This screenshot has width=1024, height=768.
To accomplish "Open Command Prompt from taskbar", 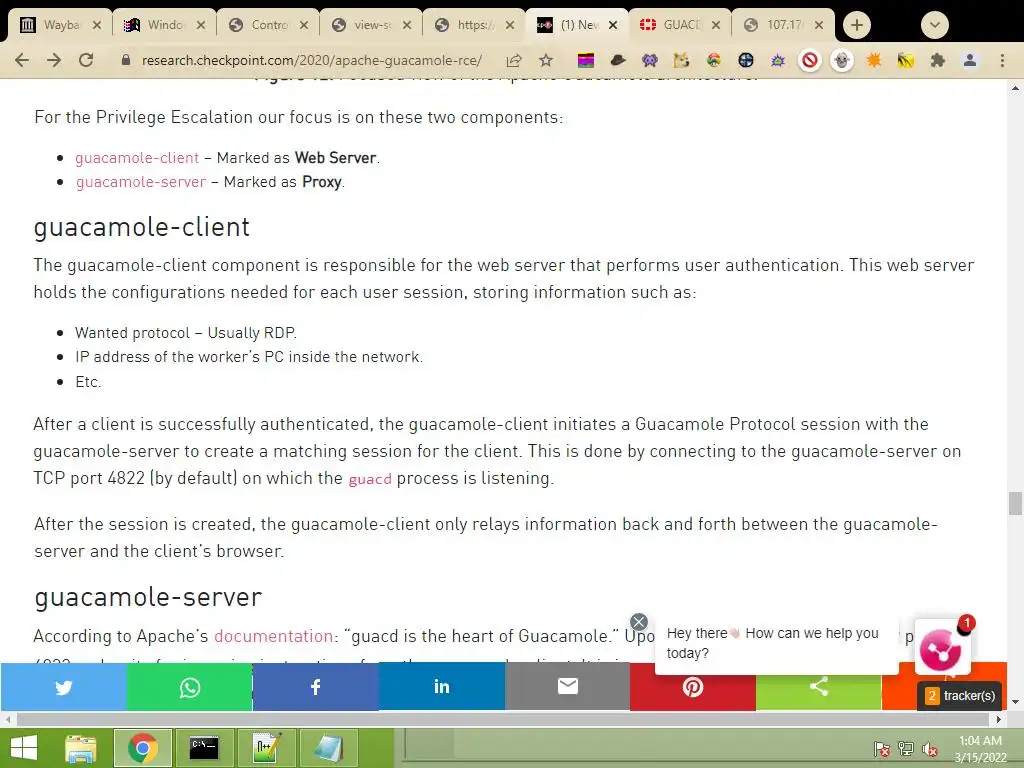I will click(204, 748).
